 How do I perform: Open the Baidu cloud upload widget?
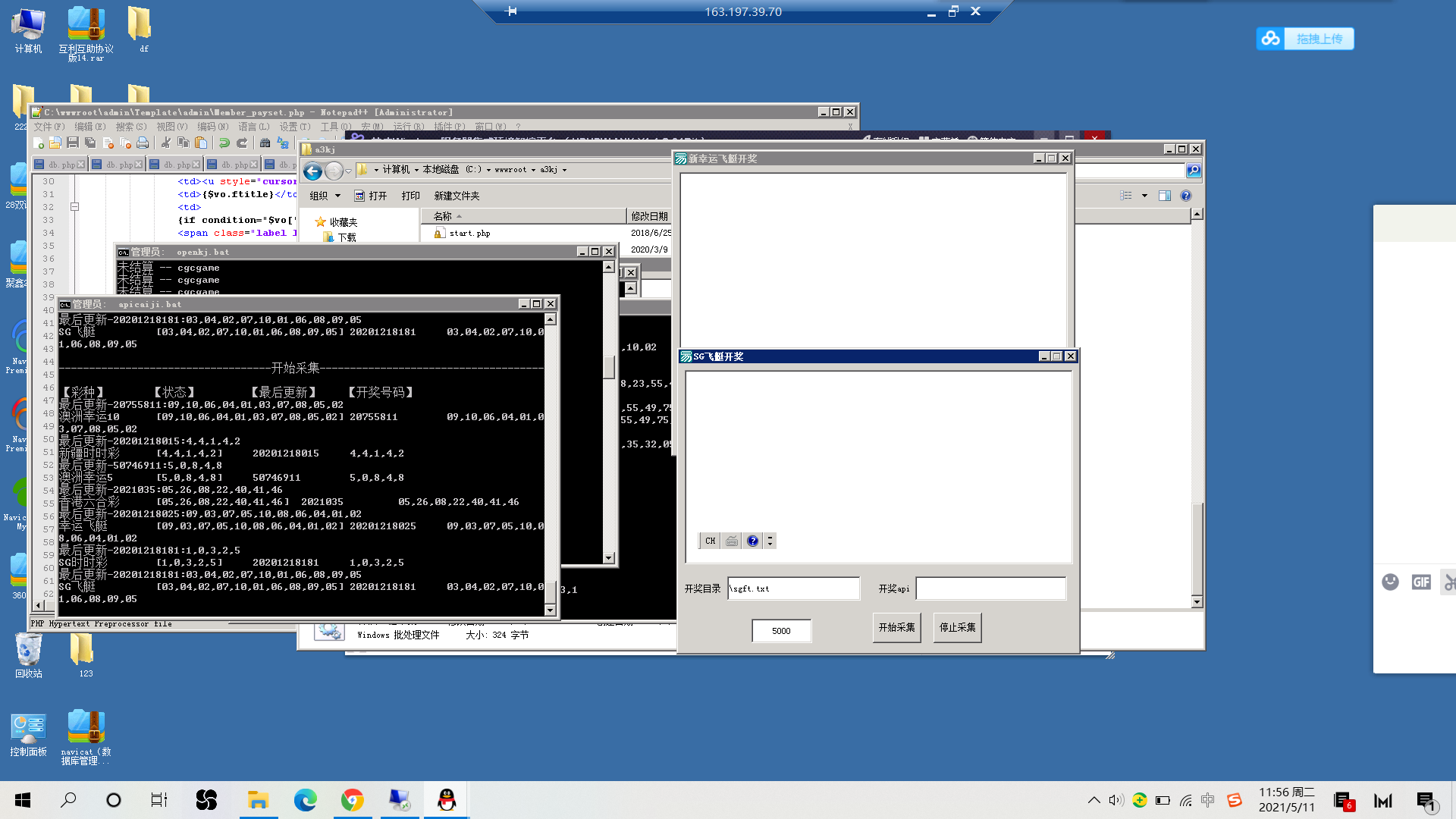(1304, 39)
